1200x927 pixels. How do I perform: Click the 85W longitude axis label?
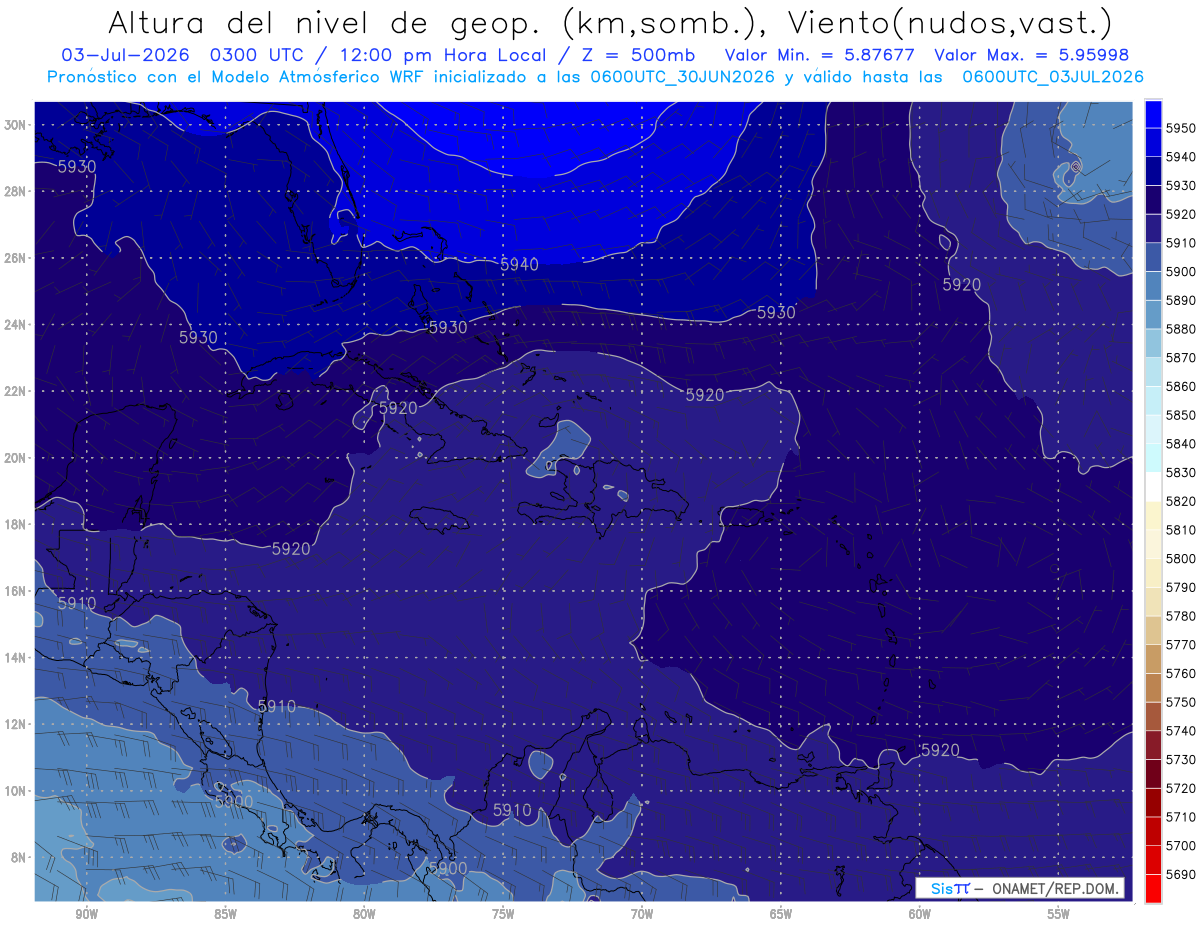point(225,914)
